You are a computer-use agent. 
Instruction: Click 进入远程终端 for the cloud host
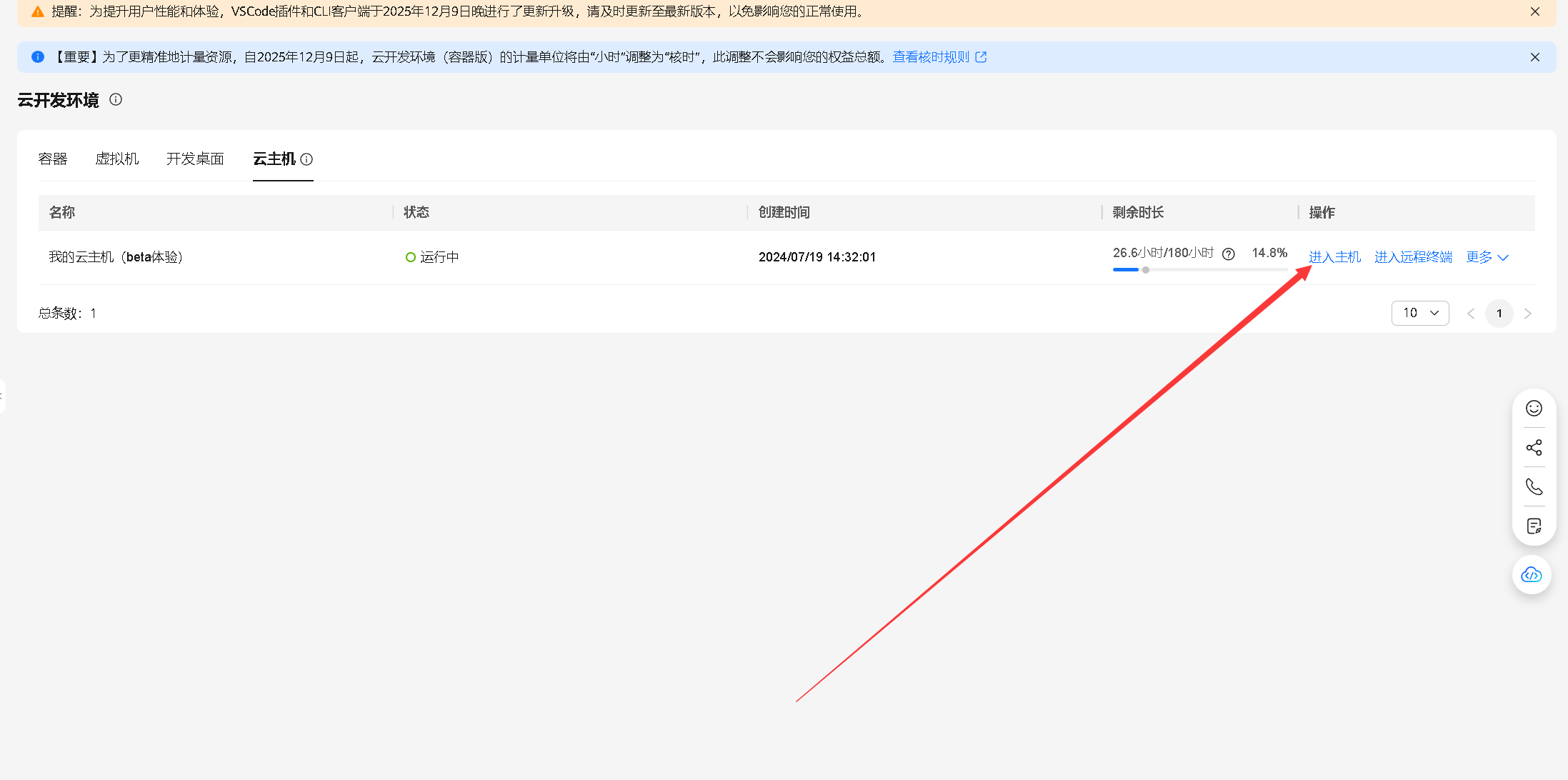1412,256
